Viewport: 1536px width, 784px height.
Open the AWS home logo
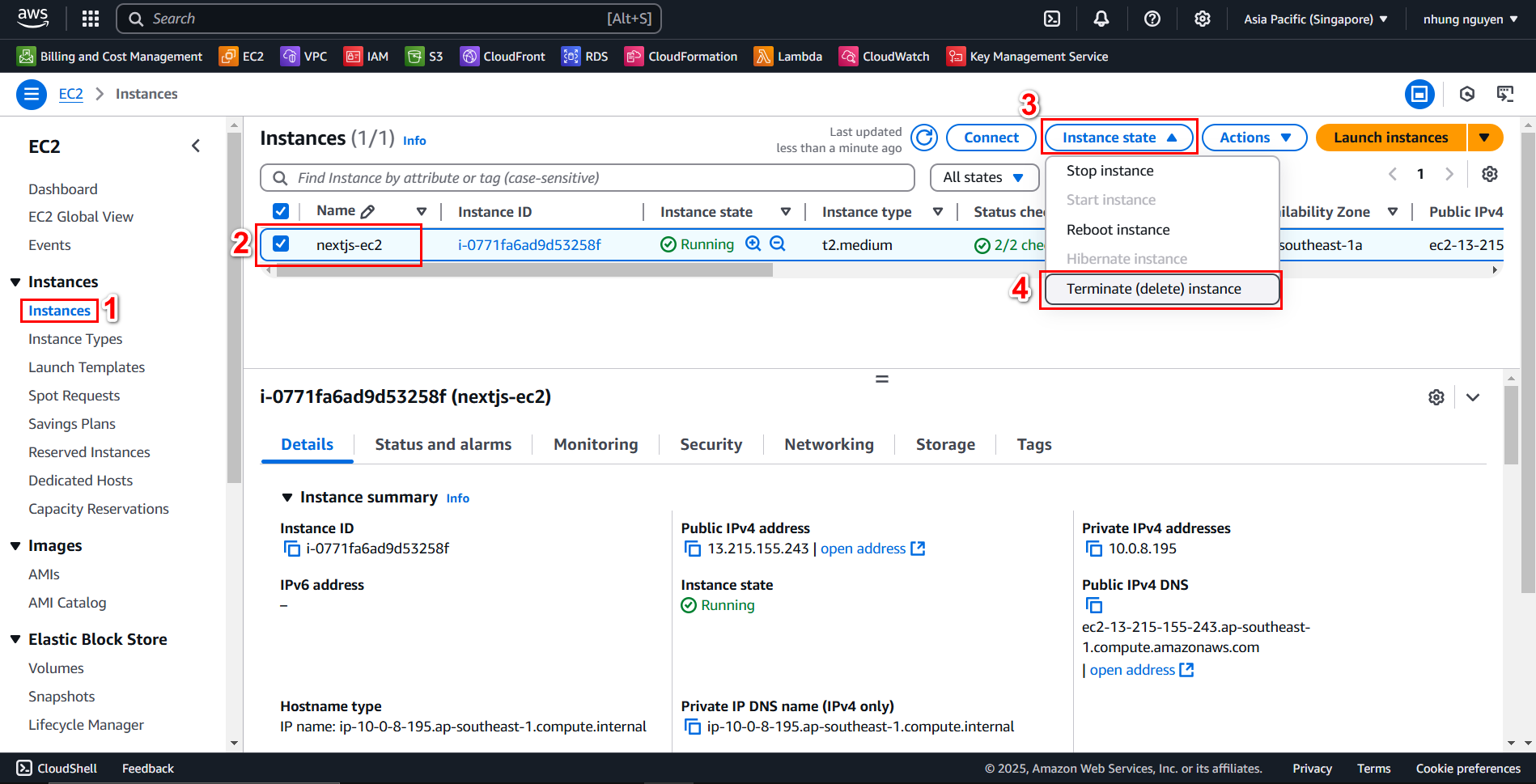click(33, 18)
